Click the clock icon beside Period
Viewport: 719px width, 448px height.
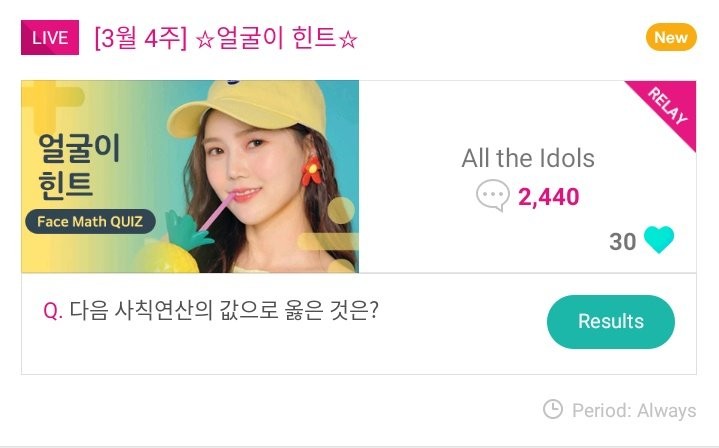(552, 409)
